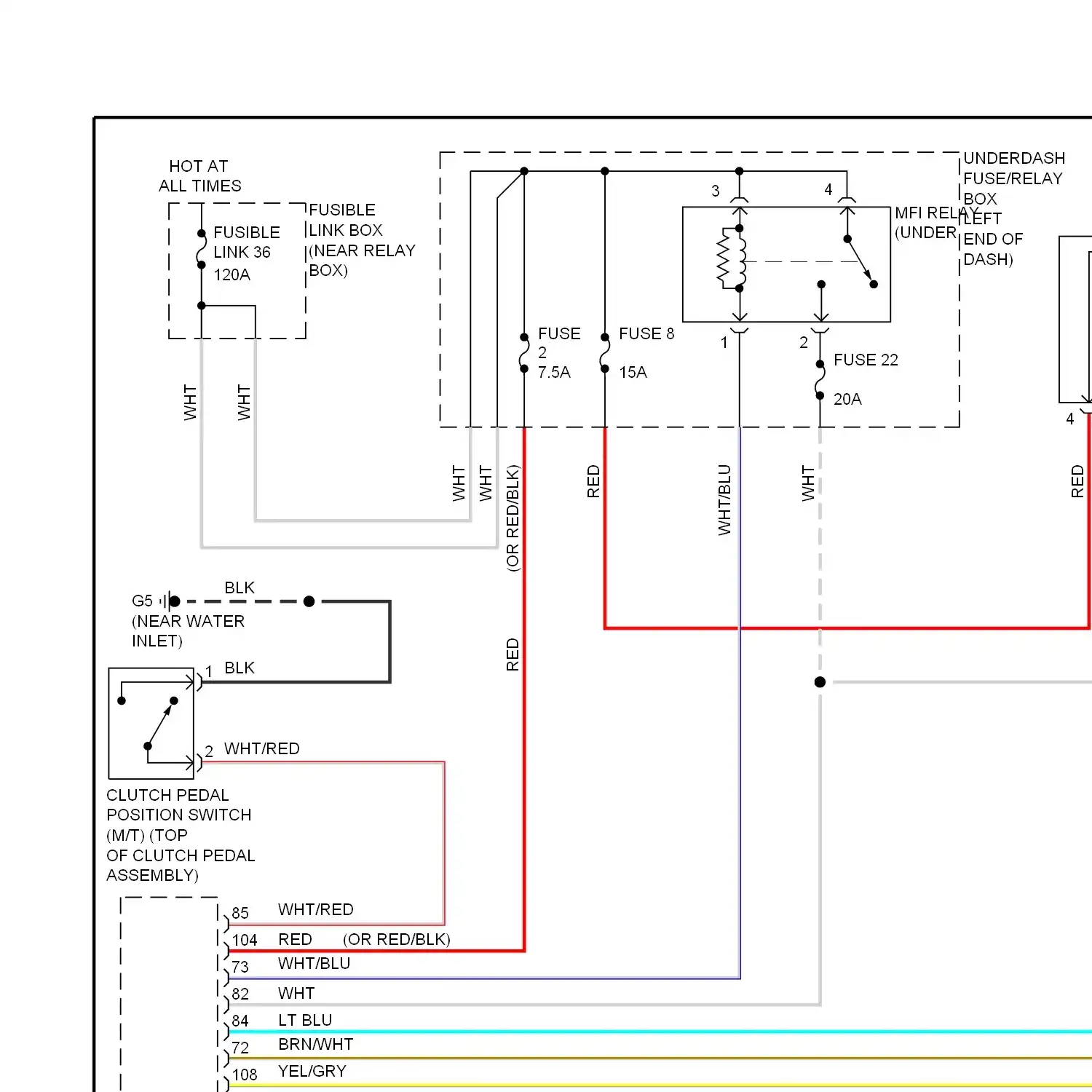Viewport: 1092px width, 1092px height.
Task: Select the CLUTCH PEDAL POSITION SWITCH caption
Action: click(x=181, y=835)
